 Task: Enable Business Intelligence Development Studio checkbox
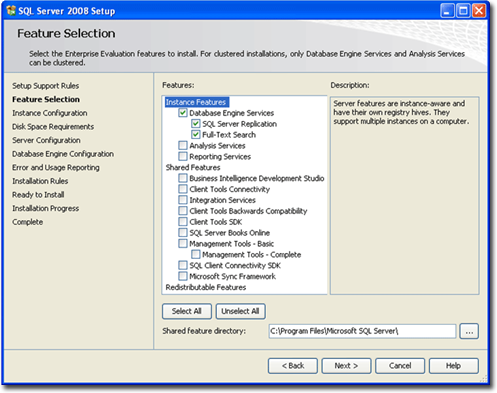pos(183,178)
